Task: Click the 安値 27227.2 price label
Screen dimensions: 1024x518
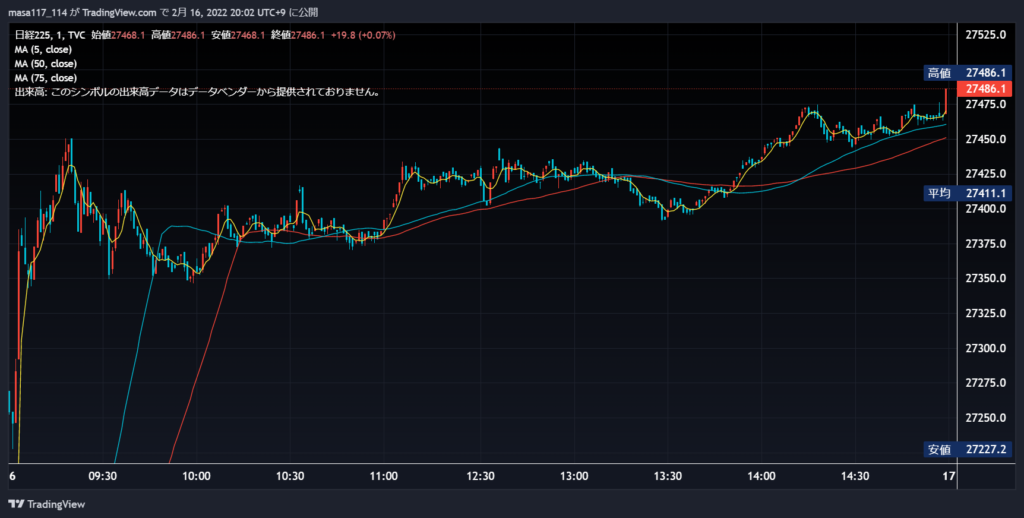Action: [x=968, y=449]
